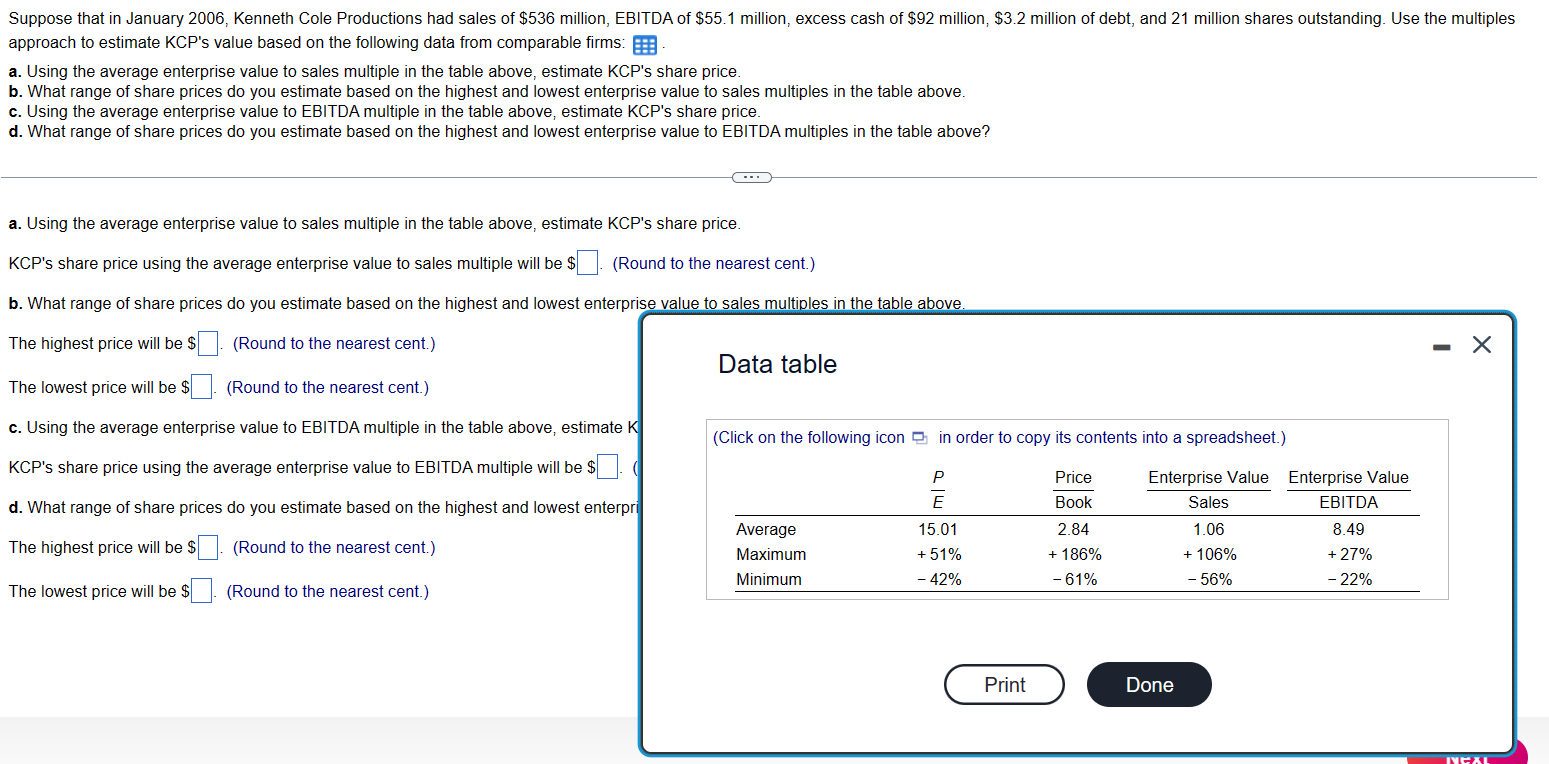Click the P/E column header
1549x764 pixels.
pos(940,489)
